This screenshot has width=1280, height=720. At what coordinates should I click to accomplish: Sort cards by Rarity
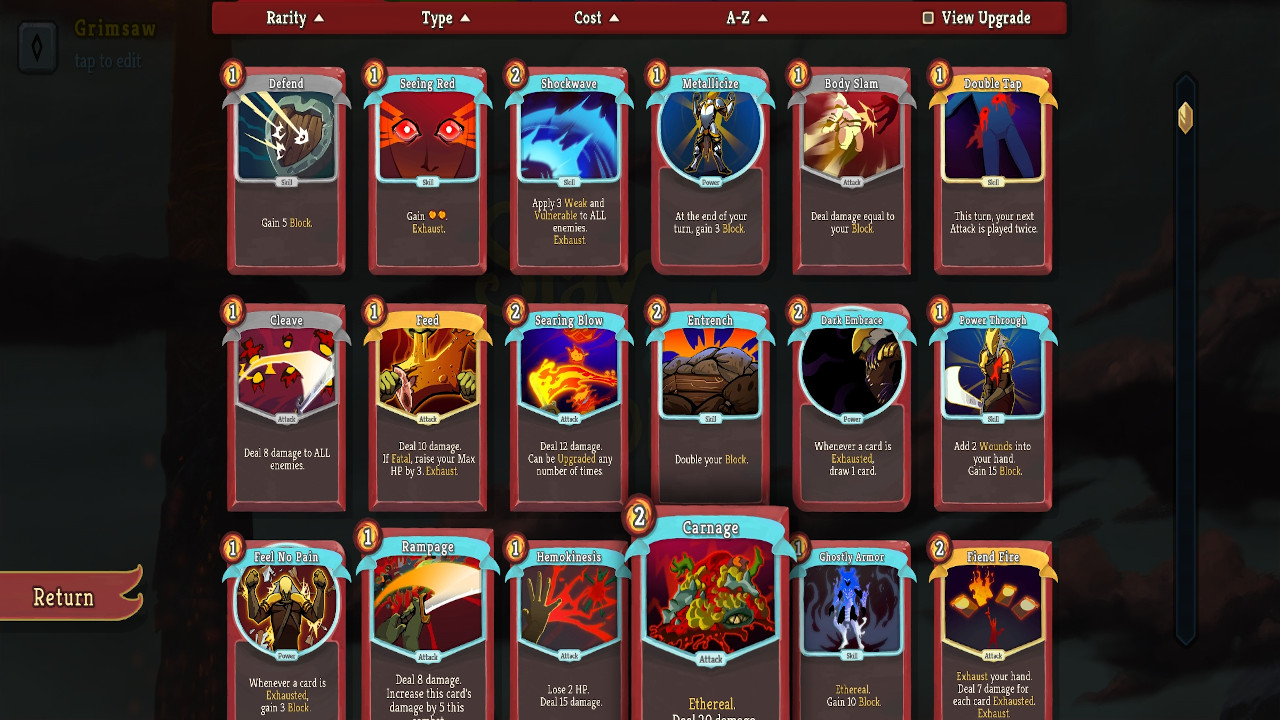[x=295, y=18]
